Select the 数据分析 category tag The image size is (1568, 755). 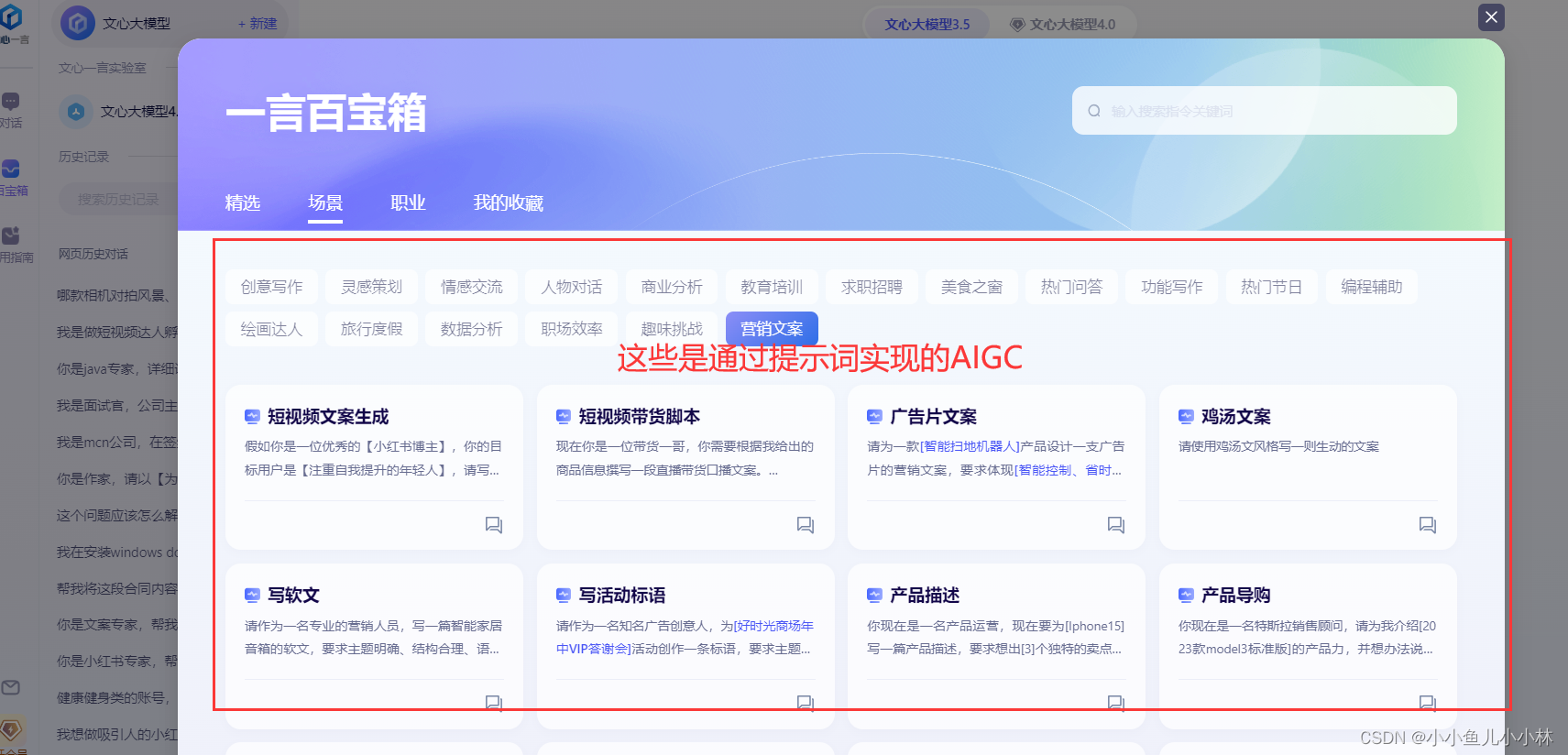471,329
